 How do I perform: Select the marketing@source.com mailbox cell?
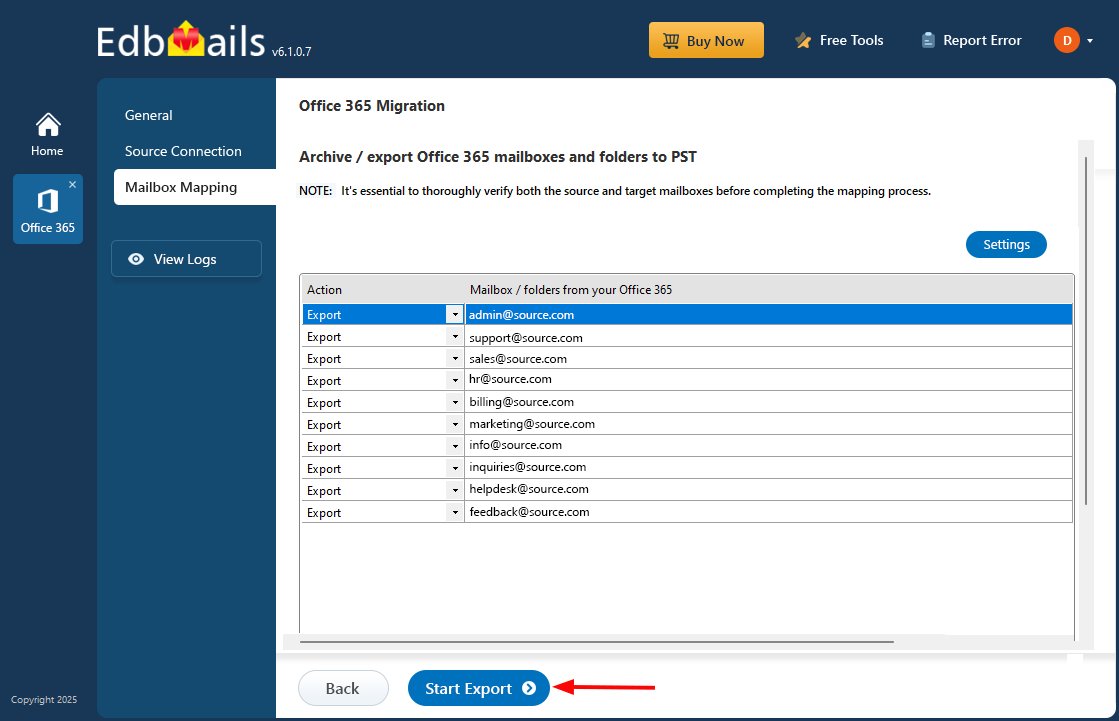click(769, 424)
